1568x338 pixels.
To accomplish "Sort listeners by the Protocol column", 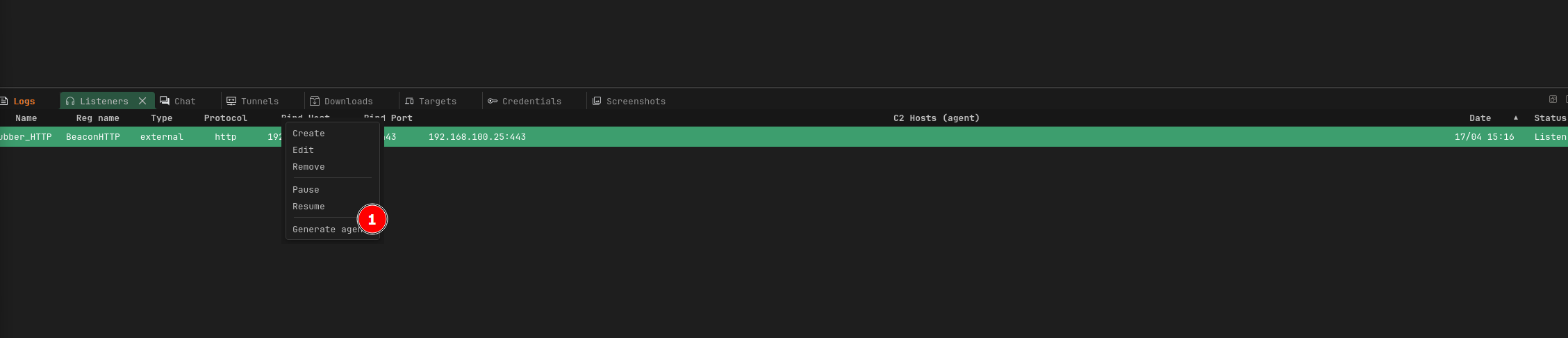I will pyautogui.click(x=225, y=118).
